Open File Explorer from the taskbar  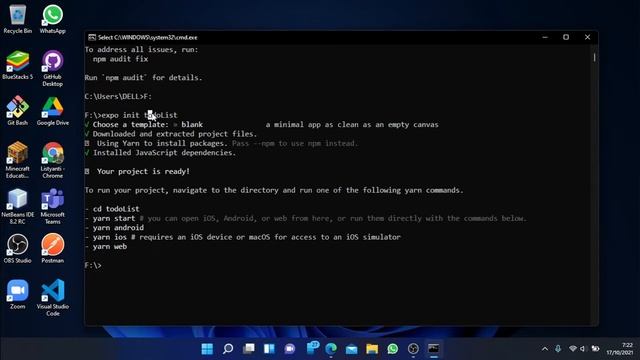pyautogui.click(x=372, y=349)
